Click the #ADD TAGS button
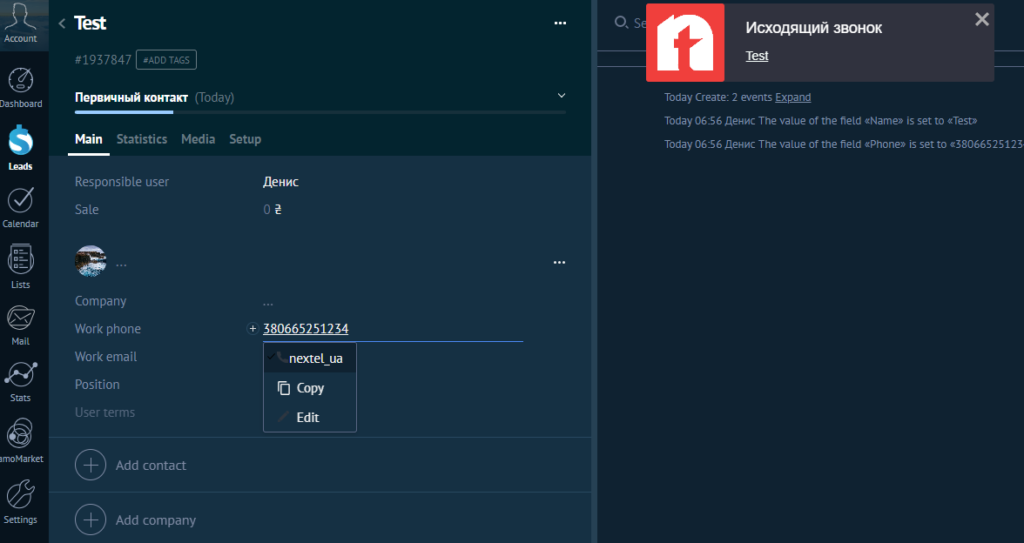Viewport: 1024px width, 543px height. [x=166, y=60]
